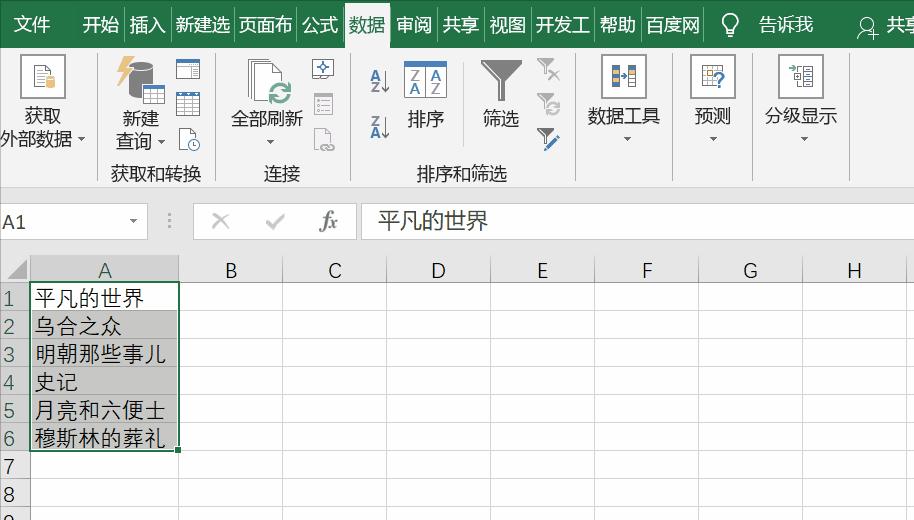The width and height of the screenshot is (914, 520).
Task: Click the properties icon in 连接 group
Action: point(323,104)
